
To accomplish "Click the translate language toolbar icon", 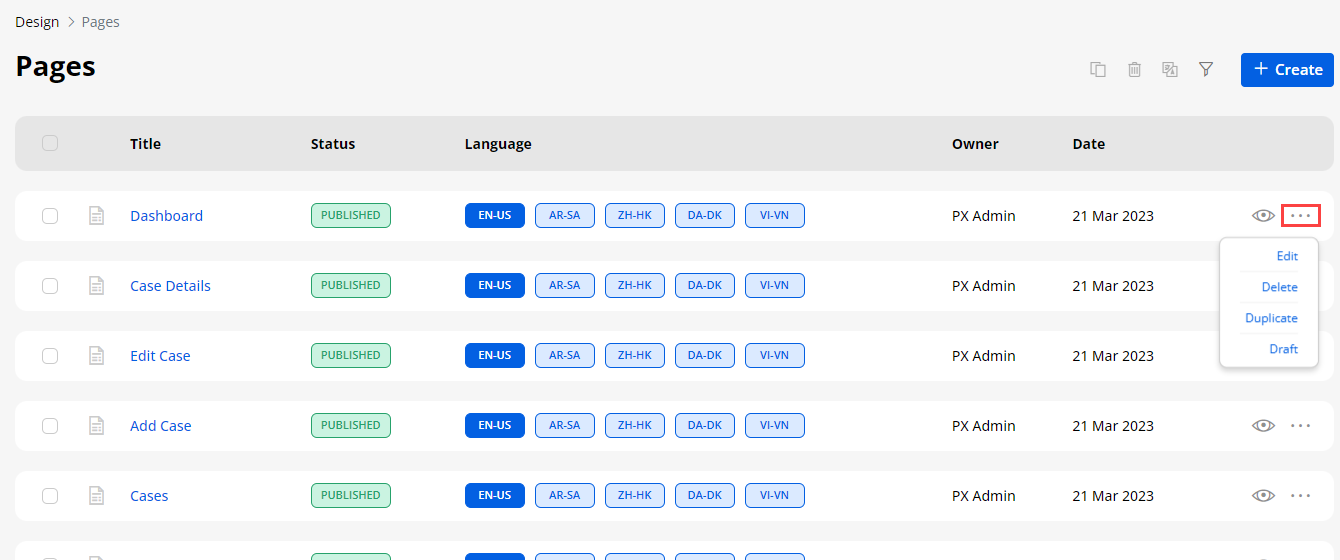I will 1170,70.
